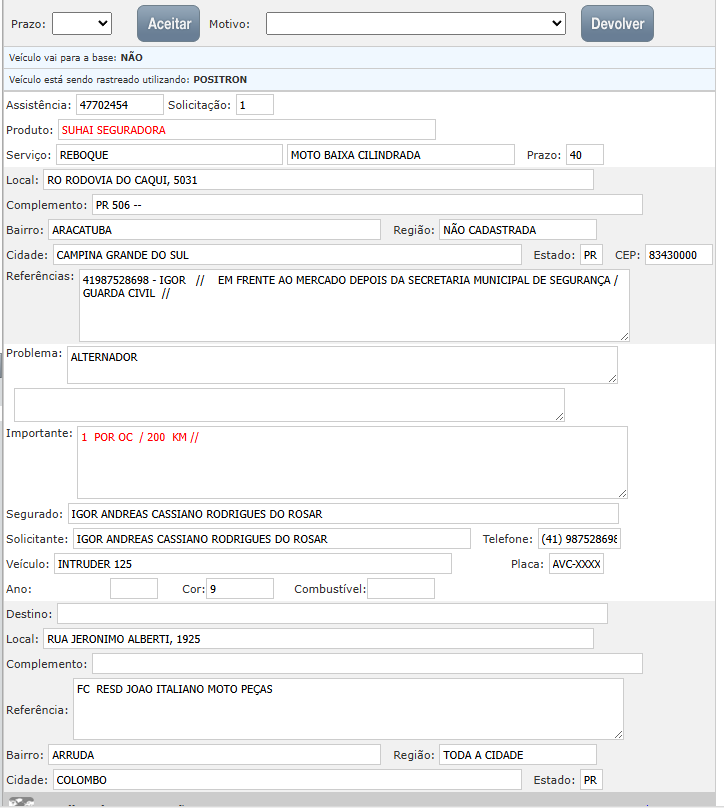Click the Problema text area with ALTERNADOR
This screenshot has width=724, height=808.
point(342,365)
